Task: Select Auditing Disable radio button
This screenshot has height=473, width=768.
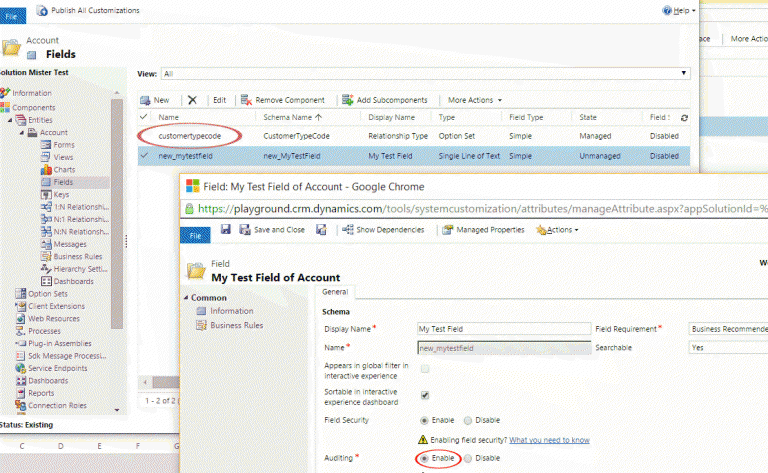Action: pos(468,458)
